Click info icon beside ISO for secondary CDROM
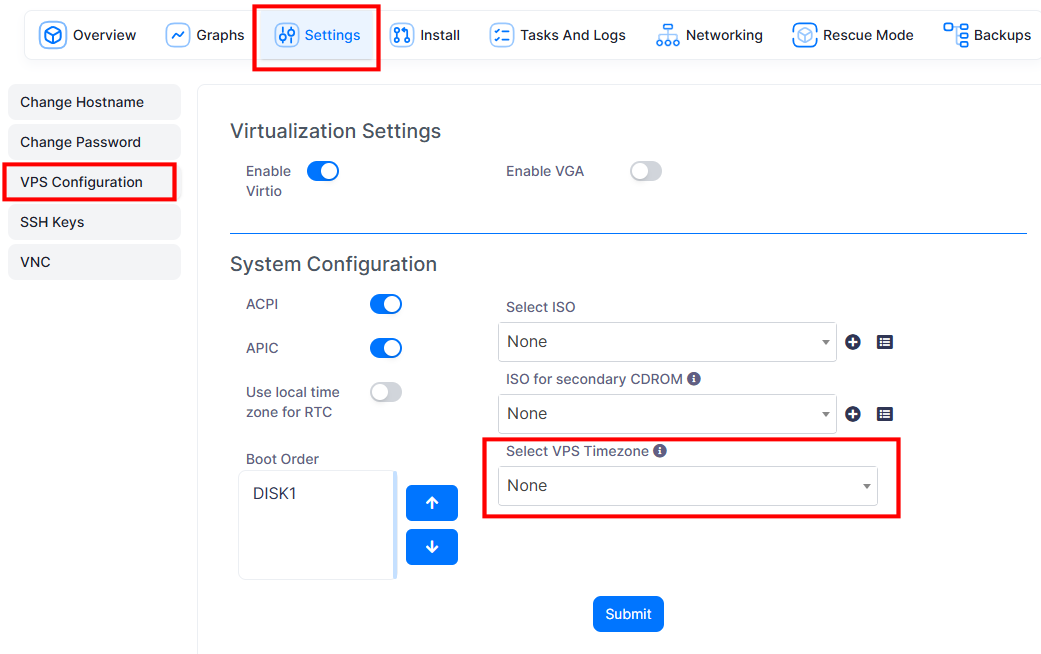Image resolution: width=1041 pixels, height=654 pixels. (694, 379)
